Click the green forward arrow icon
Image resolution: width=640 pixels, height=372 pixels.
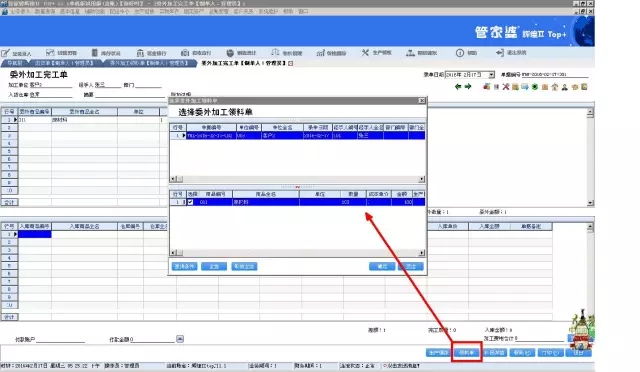468,87
